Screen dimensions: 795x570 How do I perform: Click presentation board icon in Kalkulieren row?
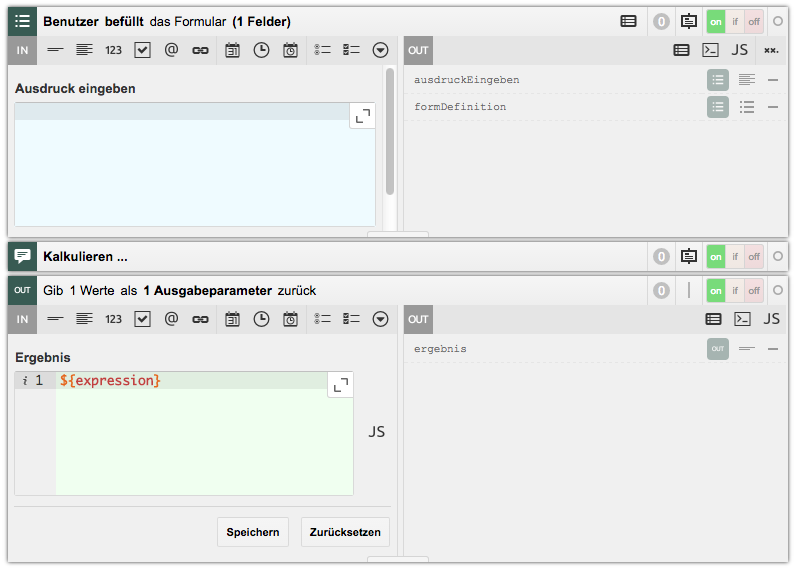689,257
